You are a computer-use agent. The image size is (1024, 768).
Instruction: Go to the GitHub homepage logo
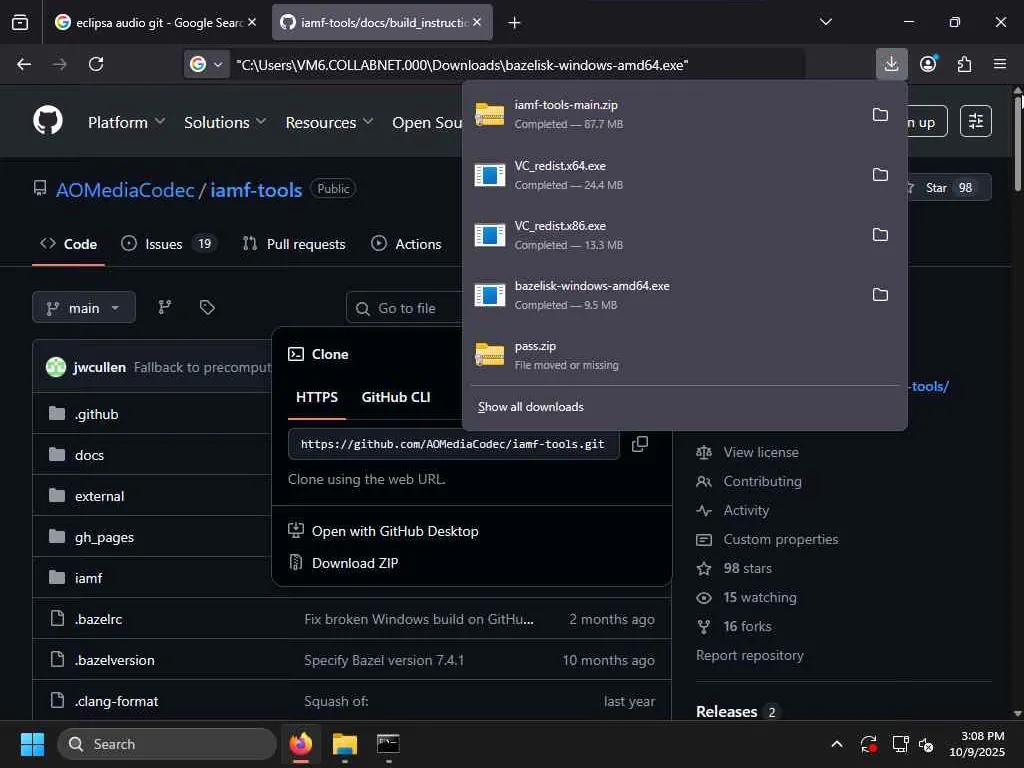[48, 121]
